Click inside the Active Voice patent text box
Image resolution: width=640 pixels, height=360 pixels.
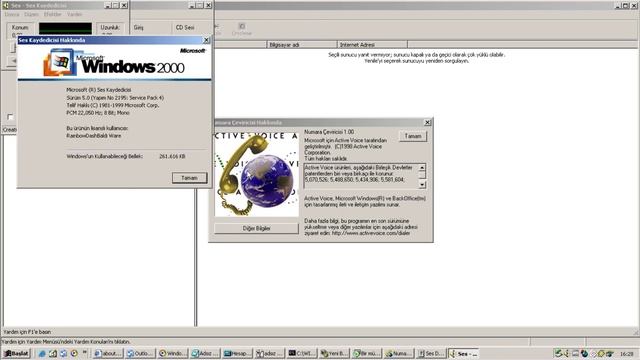coord(361,176)
